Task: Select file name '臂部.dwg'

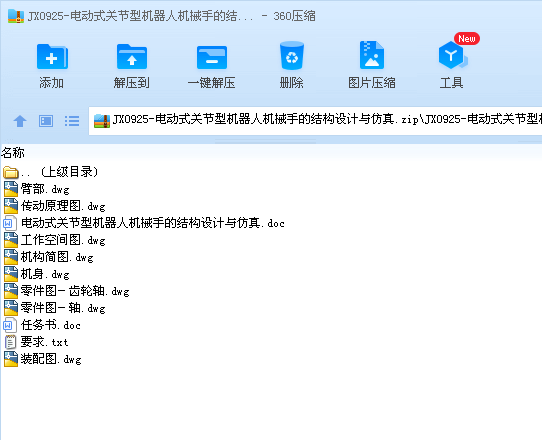Action: [45, 189]
